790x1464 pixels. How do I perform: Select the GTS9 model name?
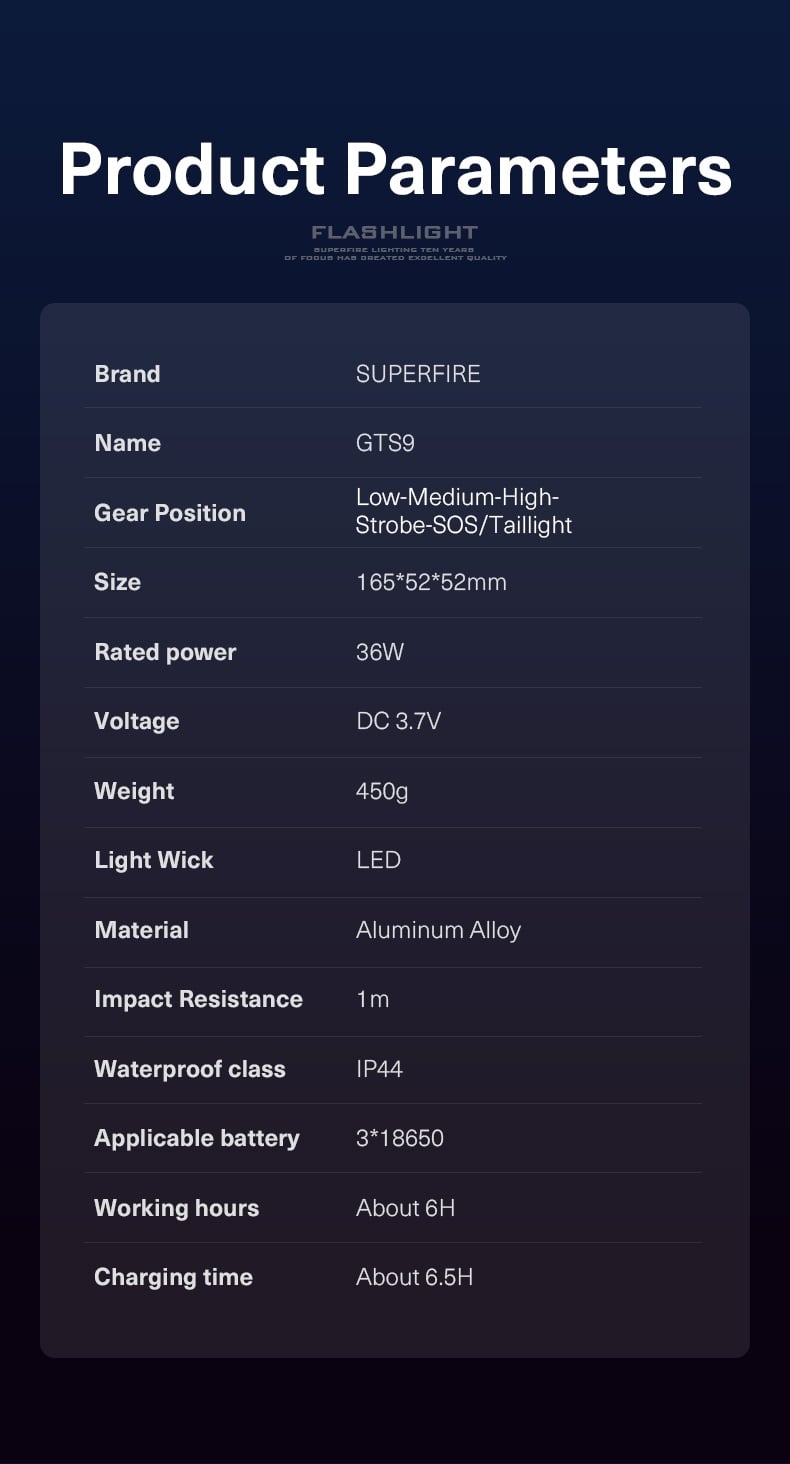[385, 443]
